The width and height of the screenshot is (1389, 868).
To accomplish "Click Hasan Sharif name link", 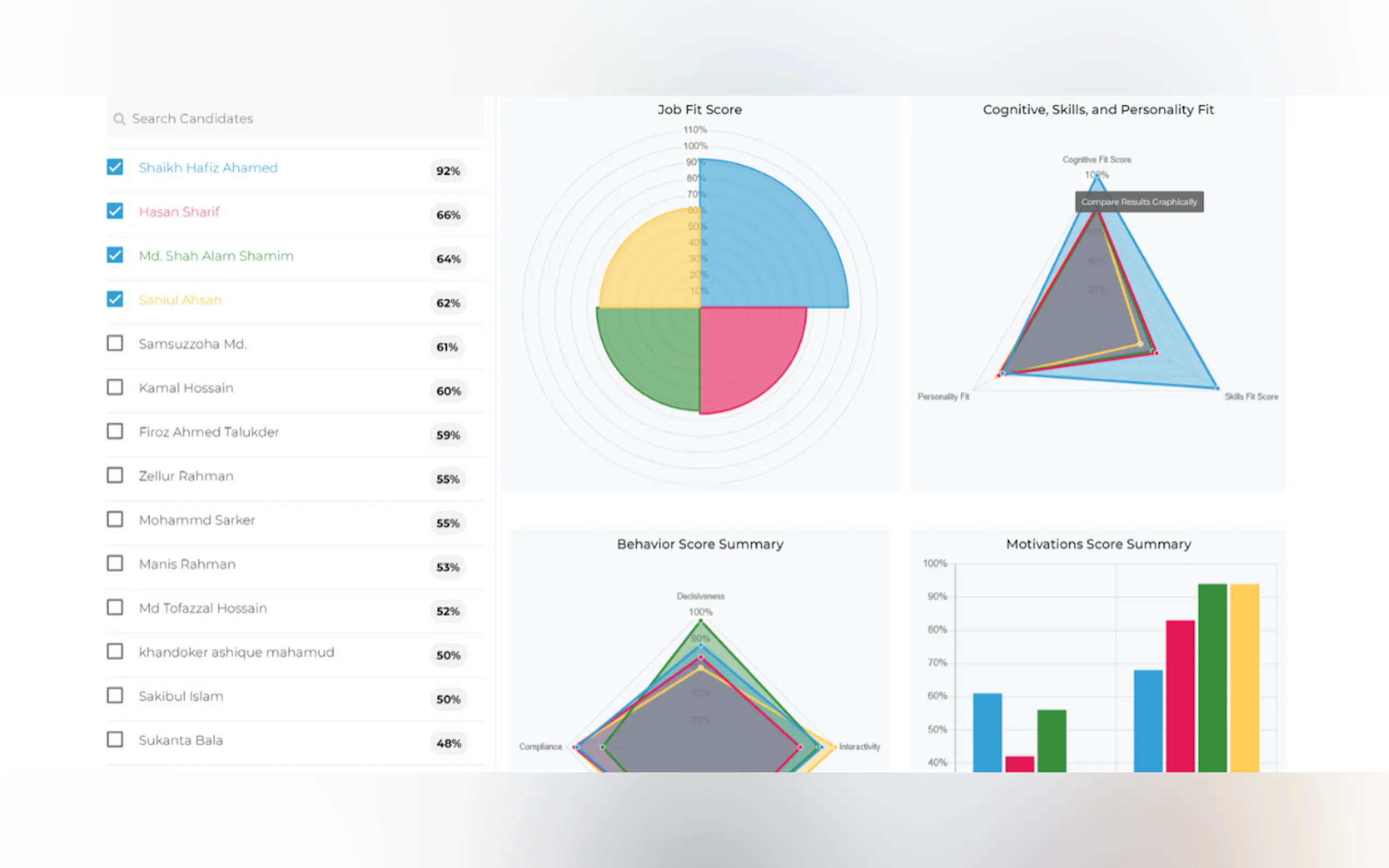I will pyautogui.click(x=179, y=212).
